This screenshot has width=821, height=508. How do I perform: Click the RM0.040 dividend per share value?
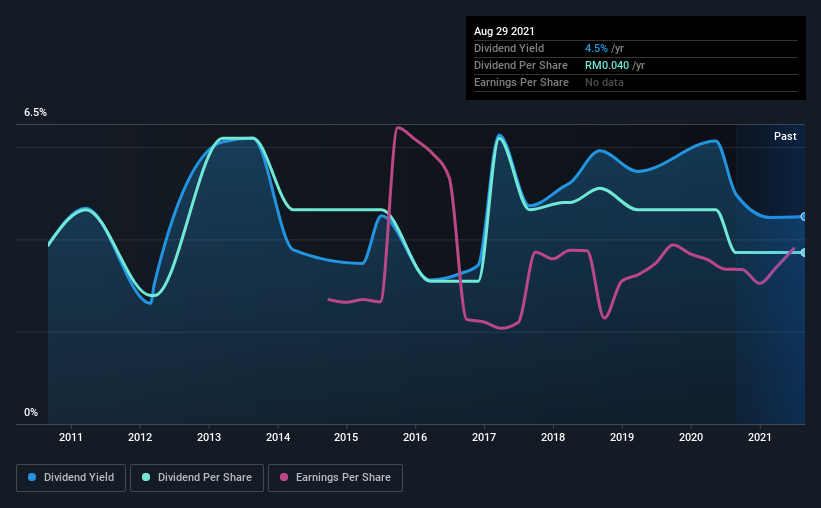click(x=607, y=65)
